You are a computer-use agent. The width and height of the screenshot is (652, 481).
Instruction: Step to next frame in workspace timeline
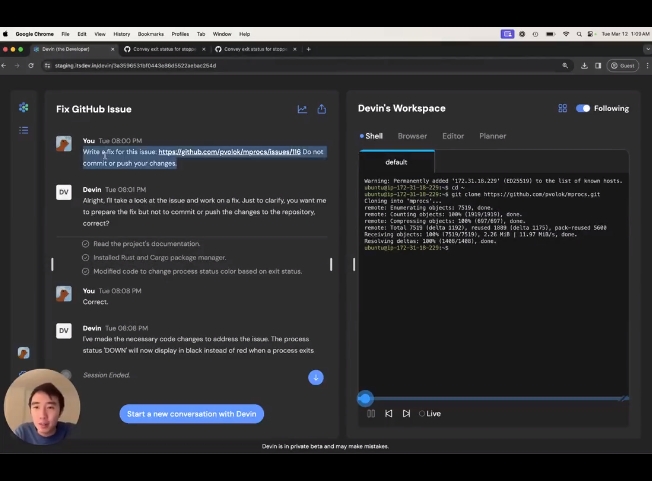pyautogui.click(x=406, y=413)
